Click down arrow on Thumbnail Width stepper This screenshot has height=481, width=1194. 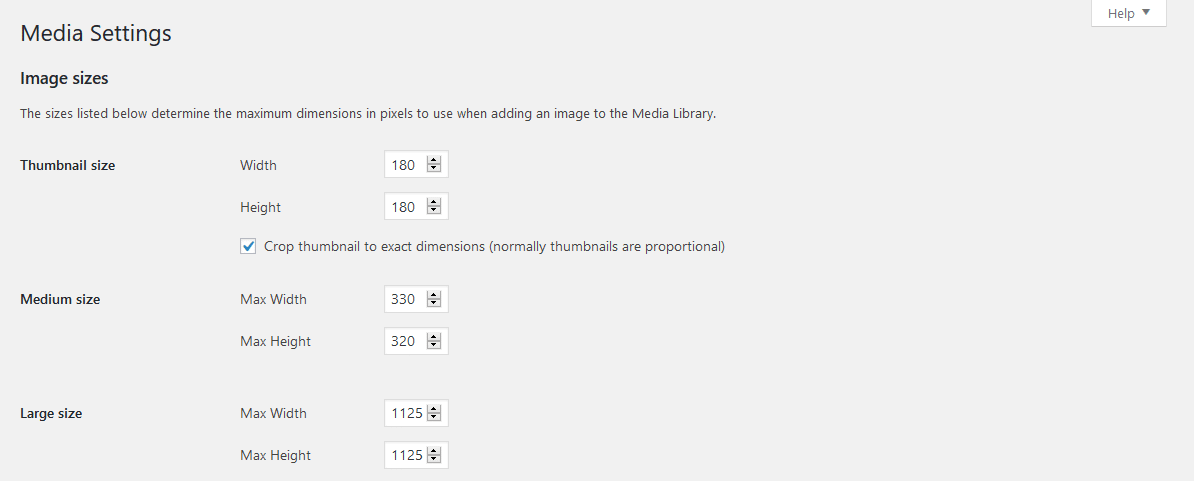click(x=434, y=169)
